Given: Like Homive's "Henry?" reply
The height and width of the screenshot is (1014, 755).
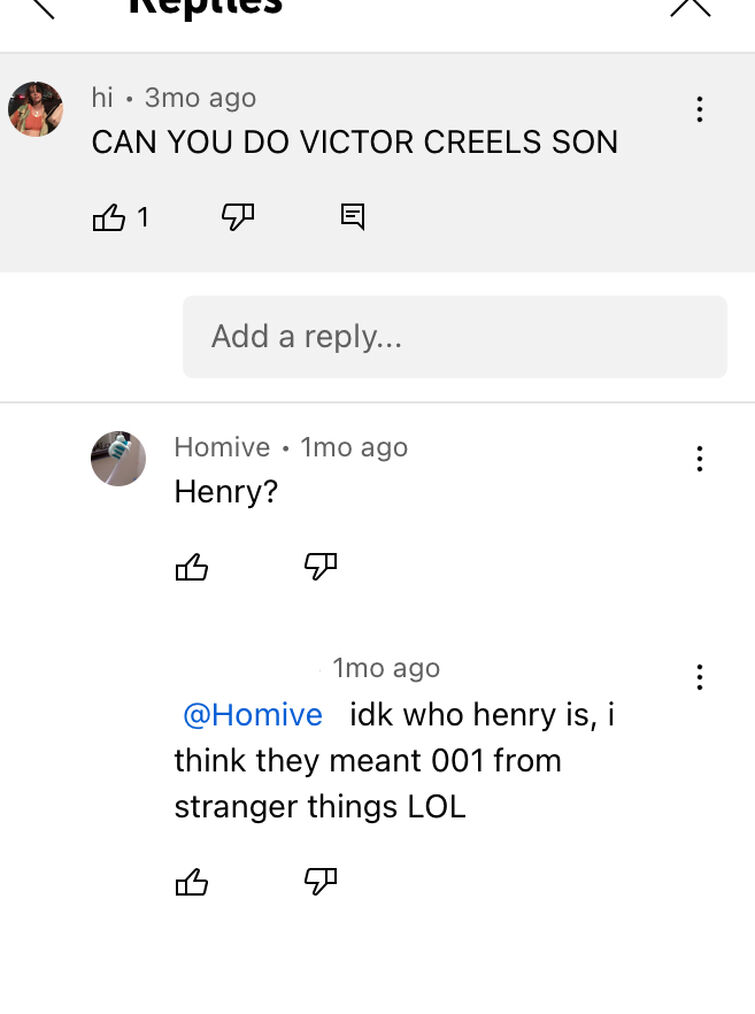Looking at the screenshot, I should [191, 567].
